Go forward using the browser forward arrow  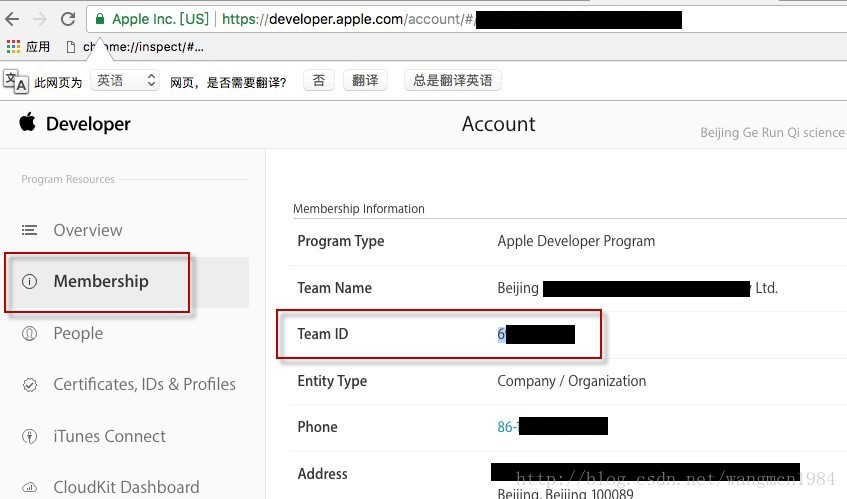tap(40, 19)
